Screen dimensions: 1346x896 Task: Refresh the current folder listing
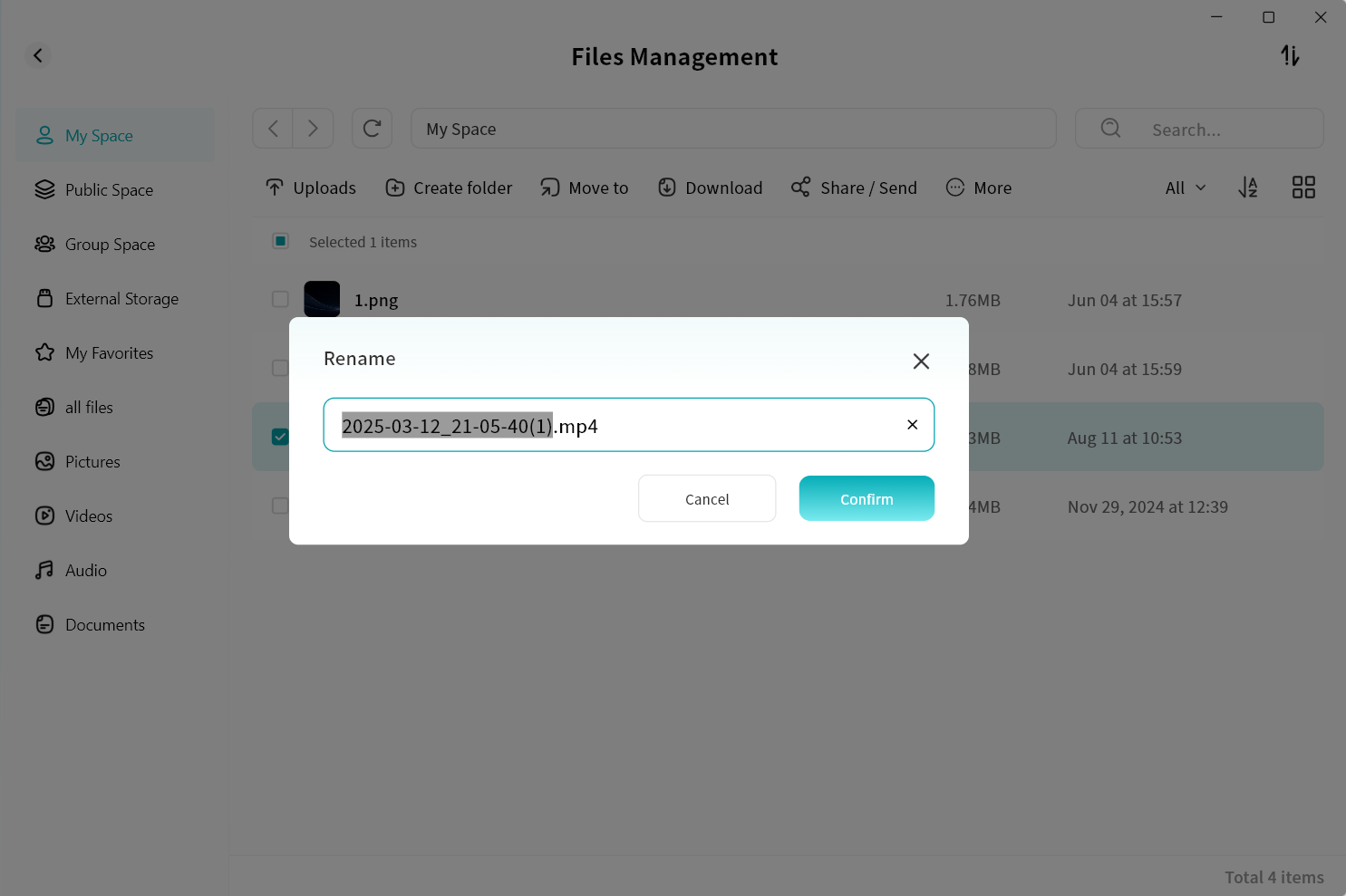tap(372, 129)
